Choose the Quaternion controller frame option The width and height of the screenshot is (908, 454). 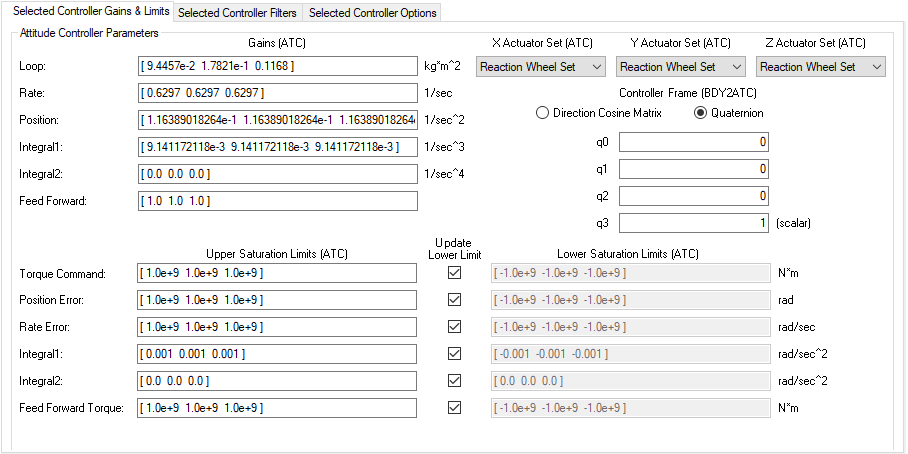701,113
